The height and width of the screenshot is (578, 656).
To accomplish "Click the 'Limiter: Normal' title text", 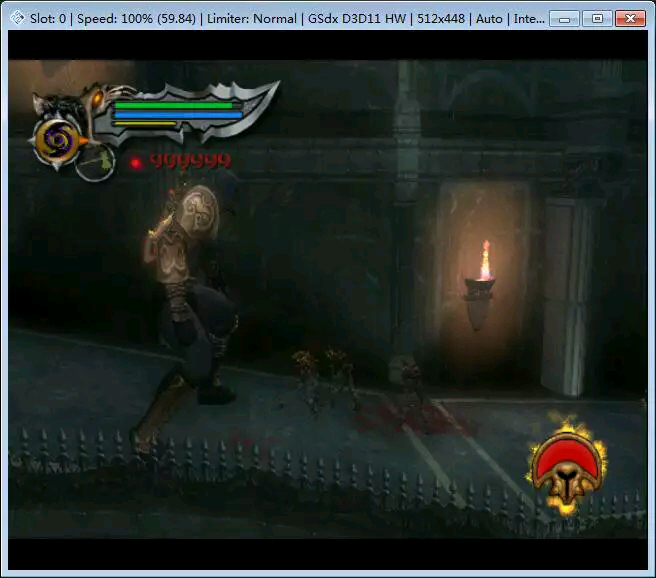I will pyautogui.click(x=252, y=19).
